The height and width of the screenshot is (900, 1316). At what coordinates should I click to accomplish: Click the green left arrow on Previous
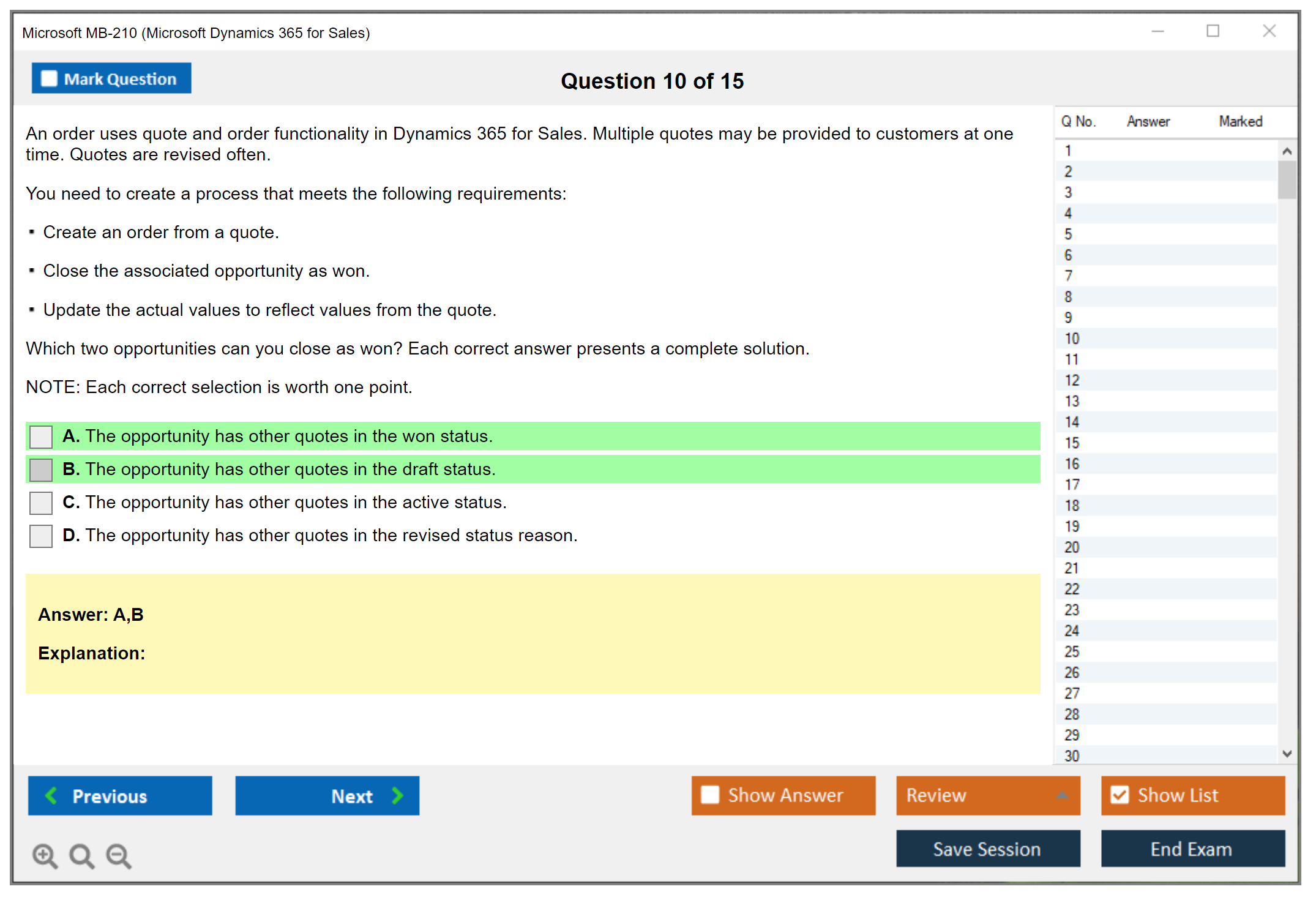tap(51, 795)
